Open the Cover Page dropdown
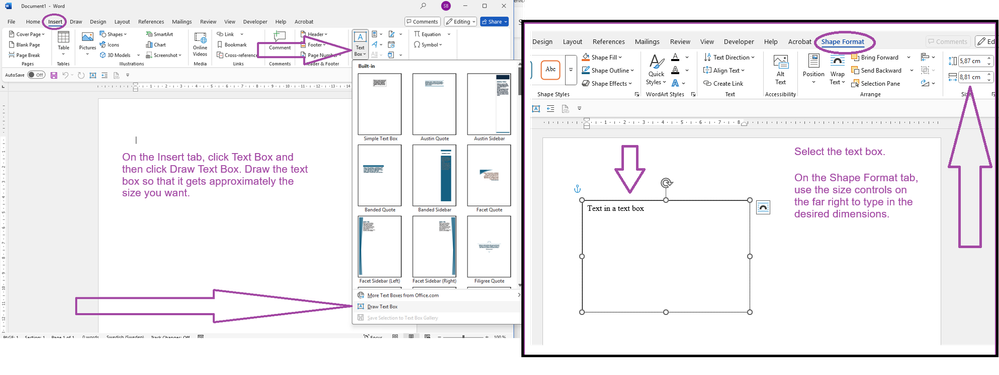Viewport: 999px width, 375px height. pos(27,34)
